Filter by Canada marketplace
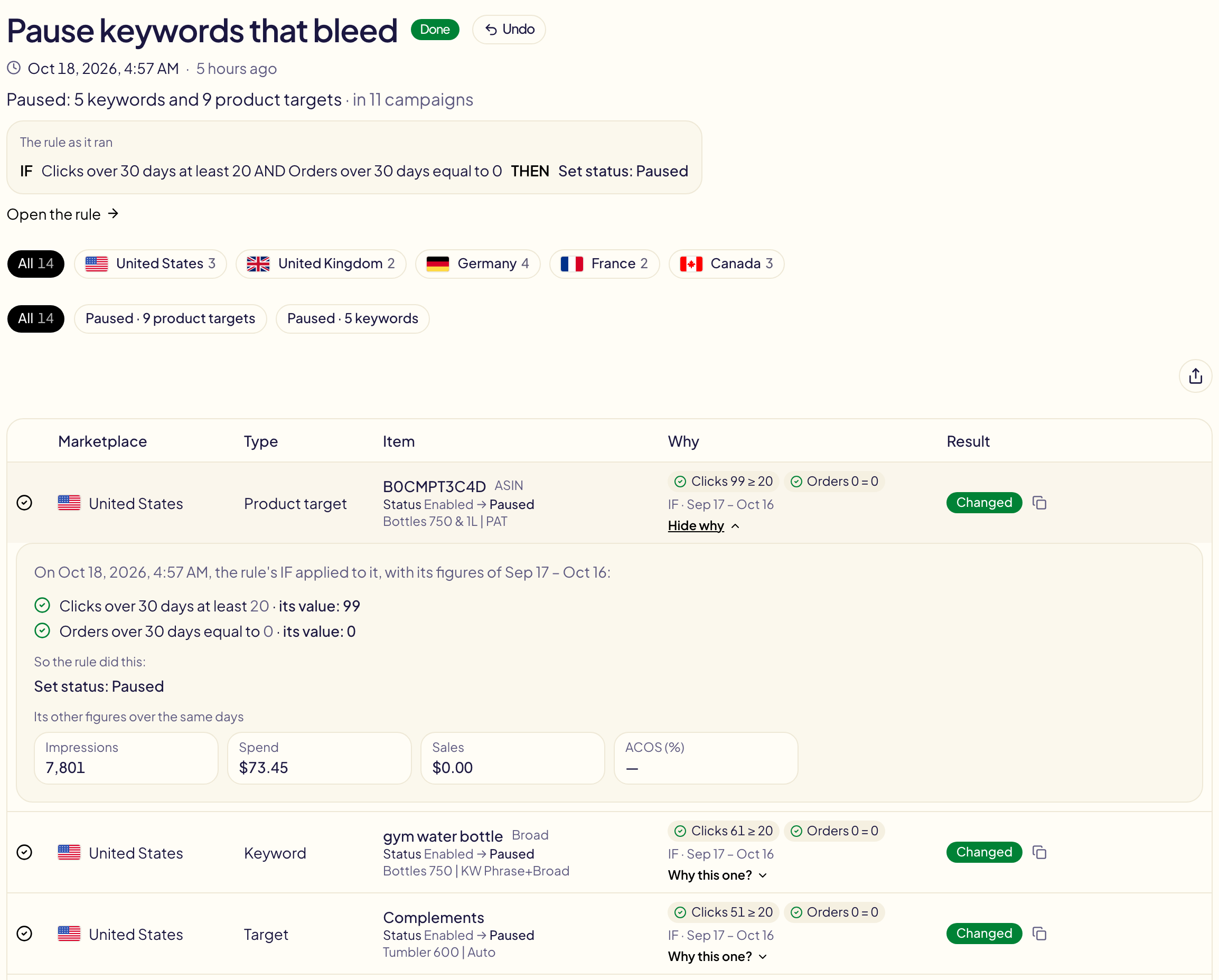The width and height of the screenshot is (1219, 980). point(727,263)
